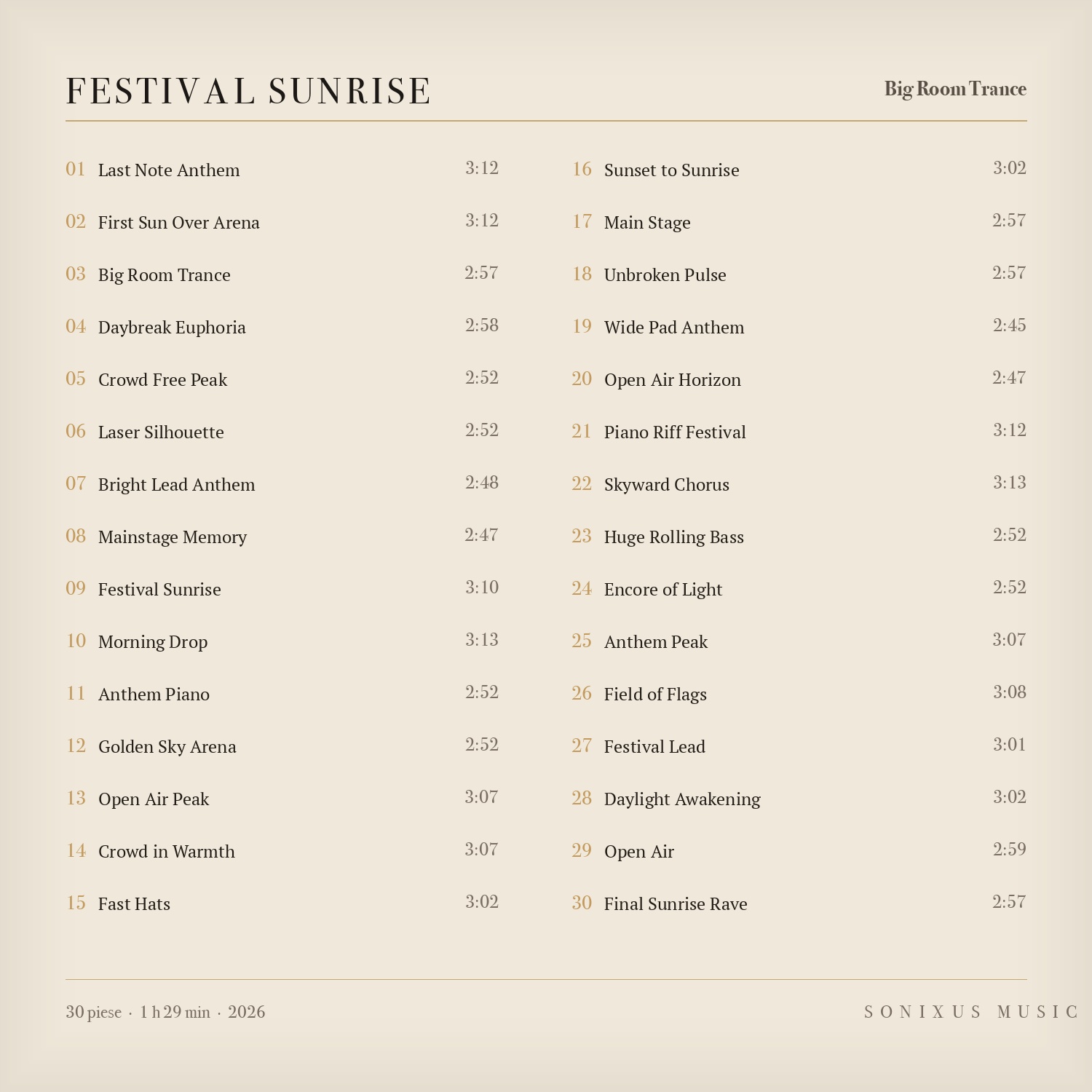Select track 11 "Anthem Piano"
This screenshot has height=1092, width=1092.
pyautogui.click(x=282, y=694)
